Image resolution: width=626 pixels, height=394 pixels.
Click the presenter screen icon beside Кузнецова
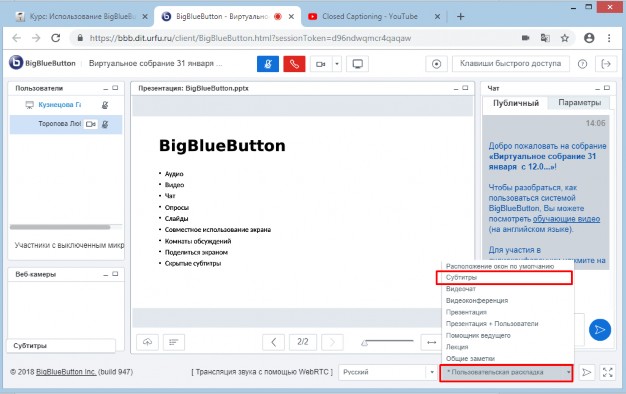tap(30, 105)
